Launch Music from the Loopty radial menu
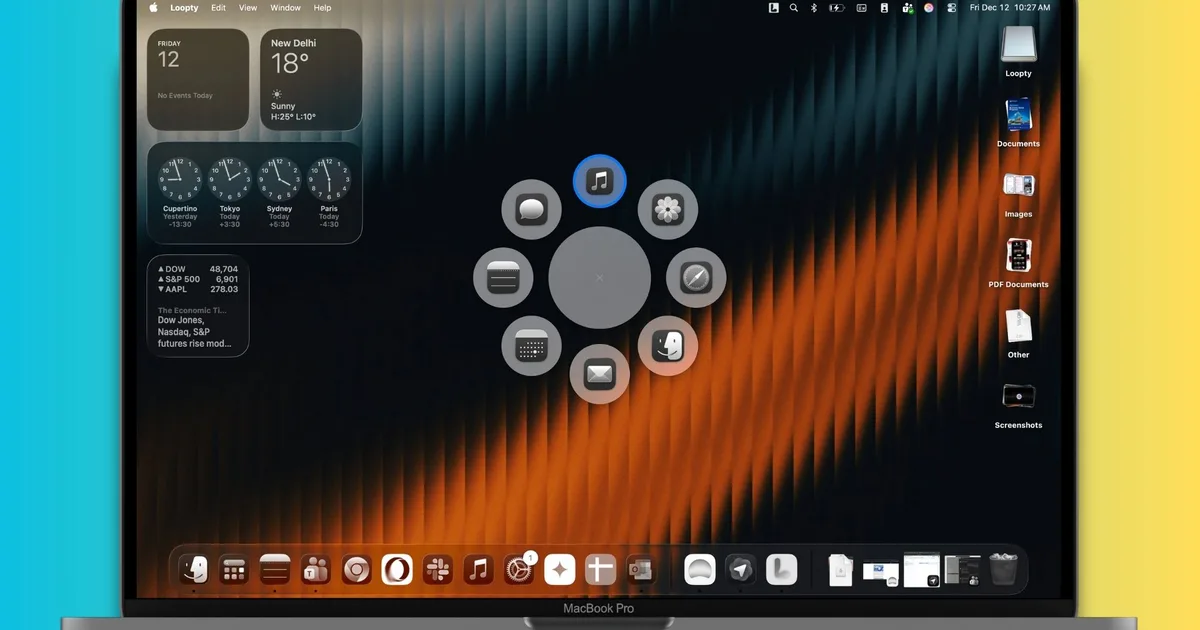This screenshot has height=630, width=1200. pyautogui.click(x=599, y=181)
